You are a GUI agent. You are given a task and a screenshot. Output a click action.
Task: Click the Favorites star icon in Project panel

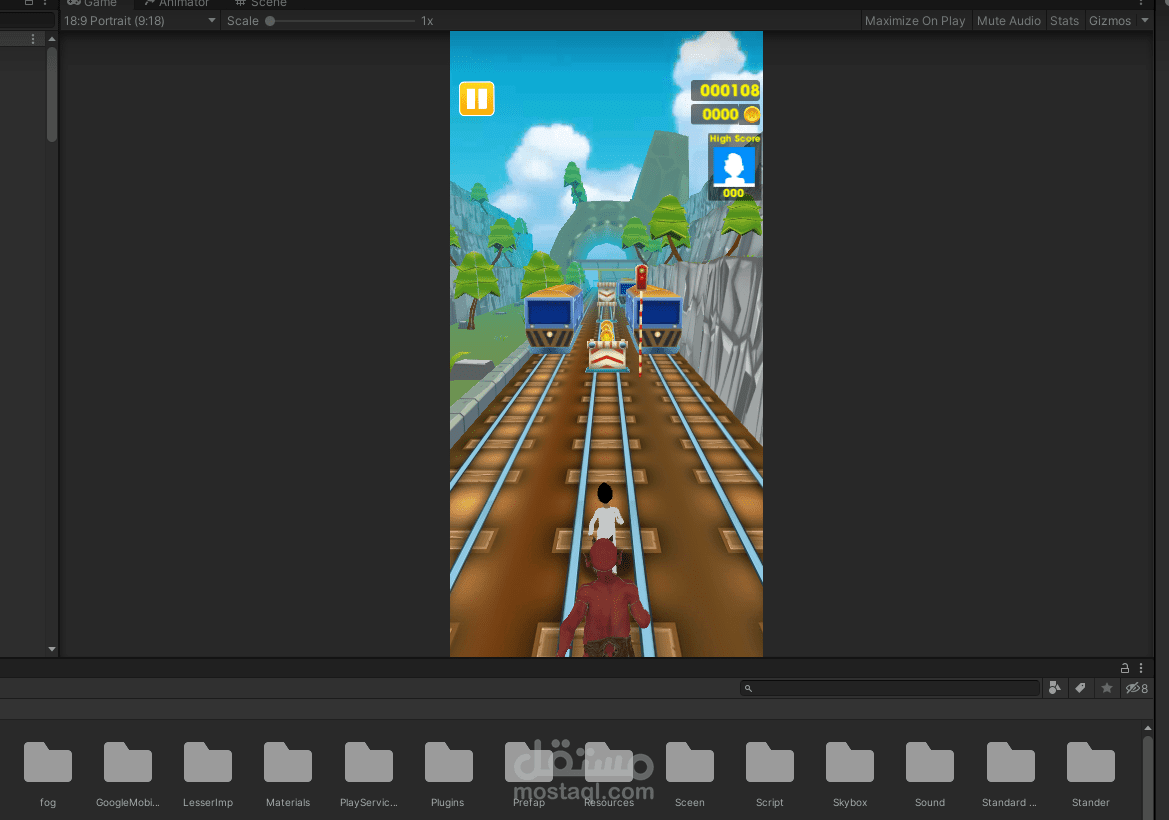tap(1106, 688)
